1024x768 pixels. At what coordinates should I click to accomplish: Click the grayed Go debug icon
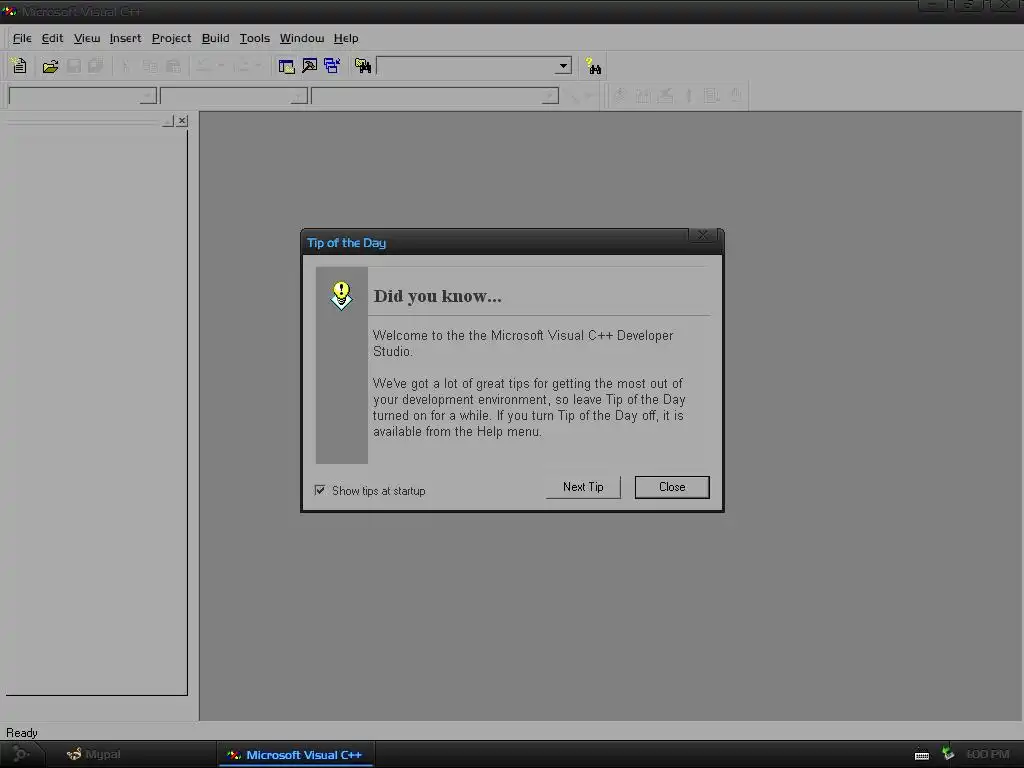(712, 96)
